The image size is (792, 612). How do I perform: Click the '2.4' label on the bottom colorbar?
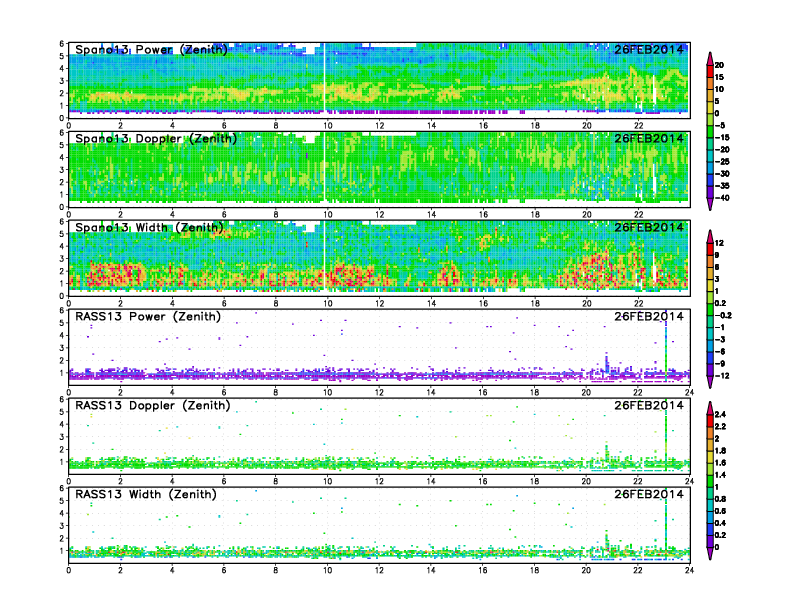[x=720, y=414]
